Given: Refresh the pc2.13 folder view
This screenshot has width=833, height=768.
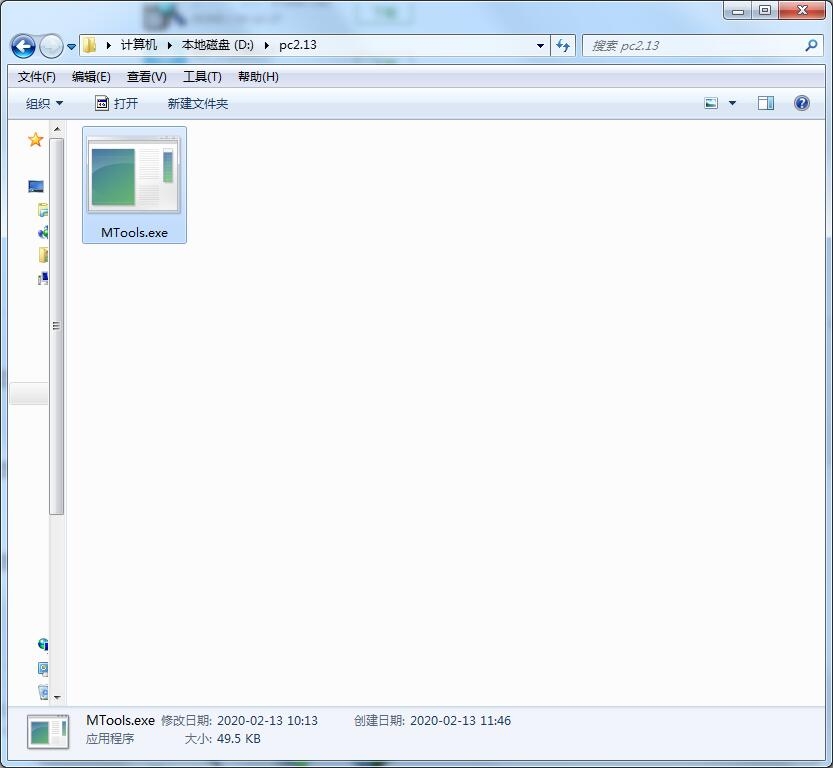Looking at the screenshot, I should pyautogui.click(x=563, y=46).
